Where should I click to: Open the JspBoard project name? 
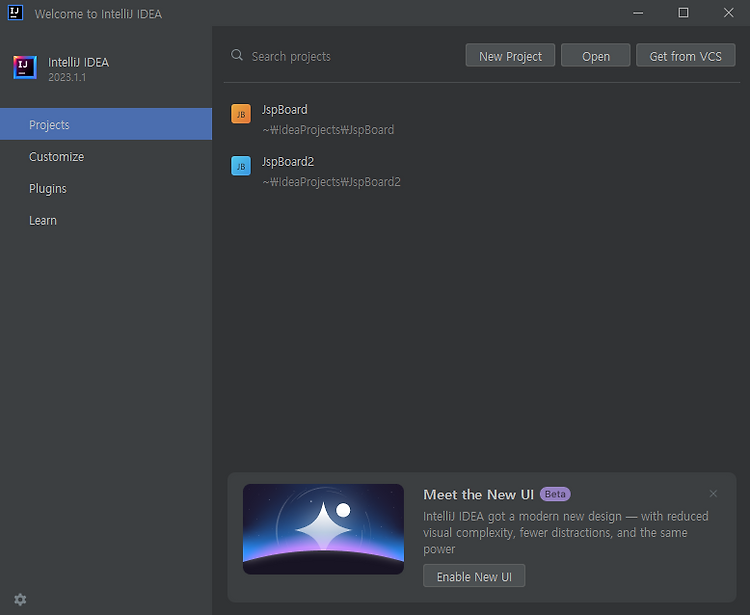(285, 110)
